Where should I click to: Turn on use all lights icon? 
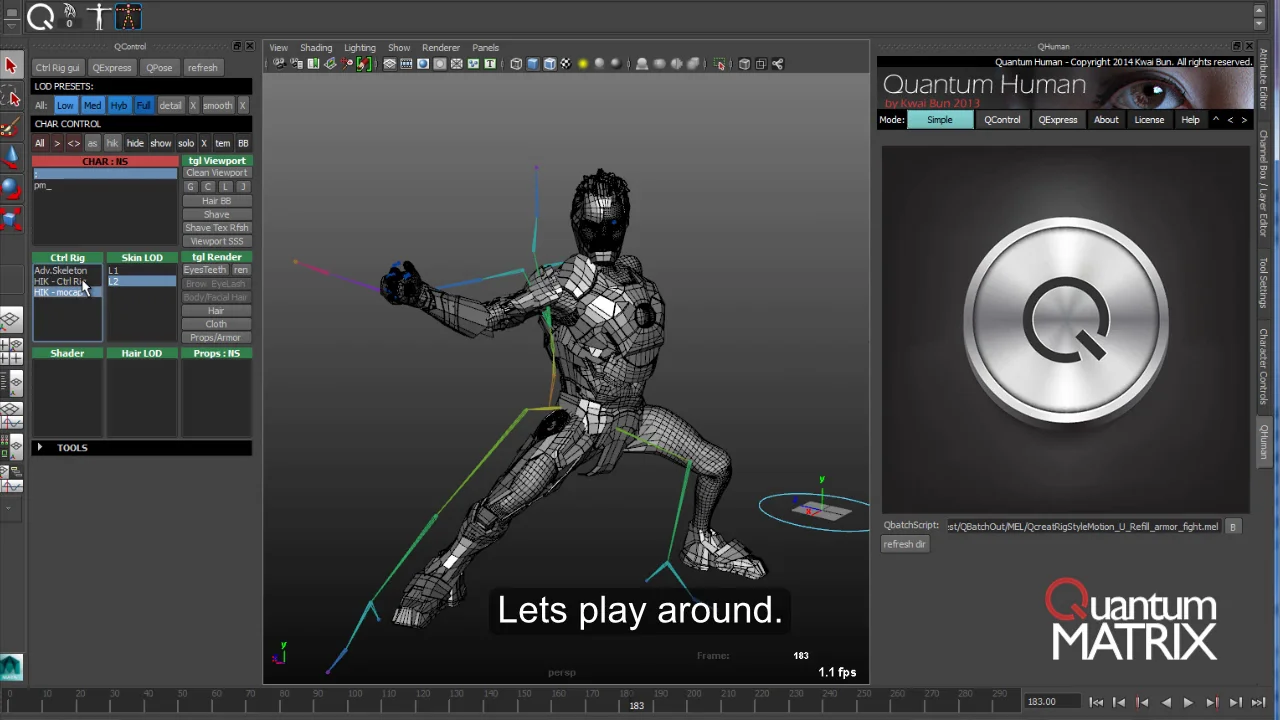point(583,64)
